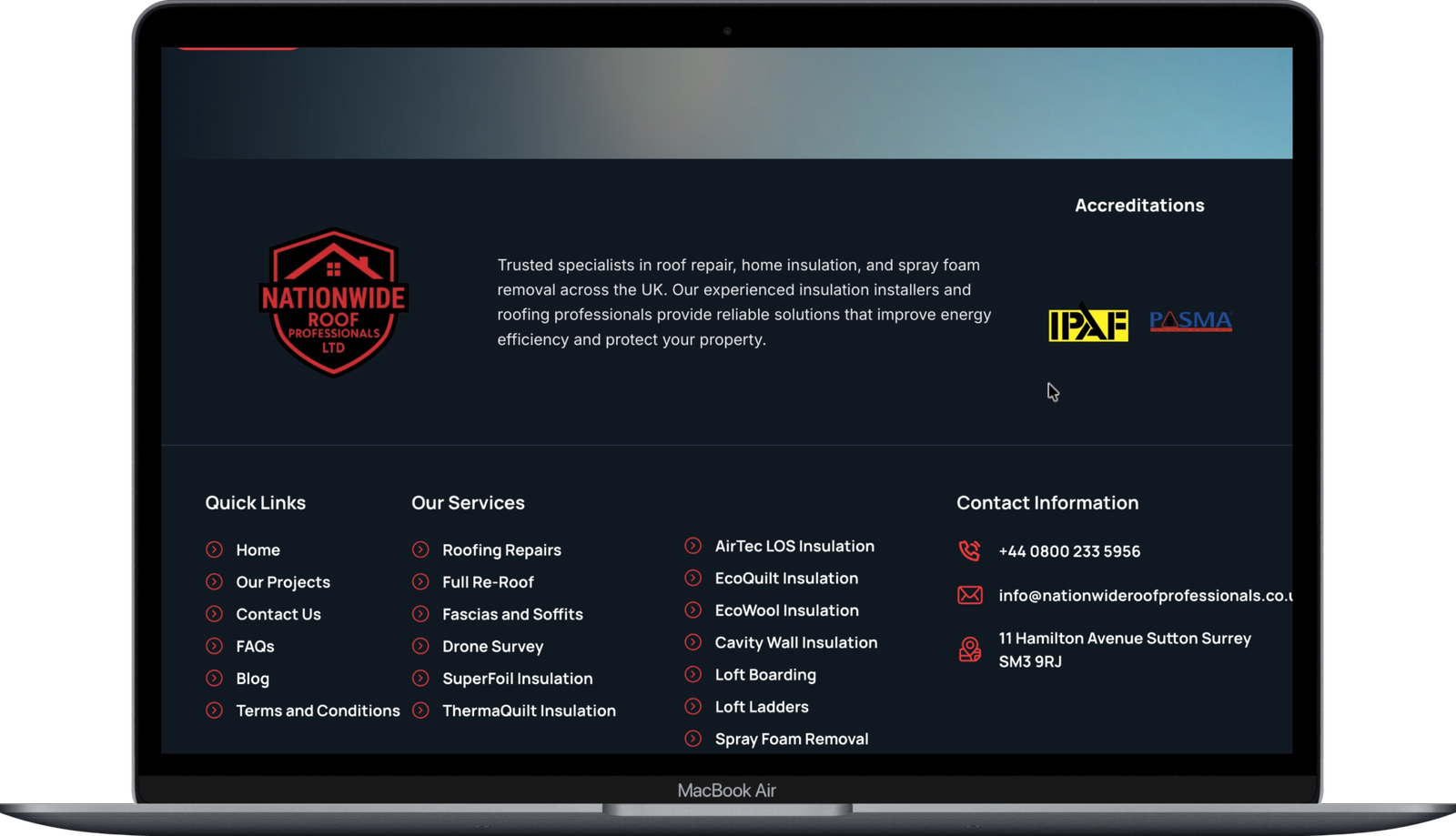1456x836 pixels.
Task: Open Terms and Conditions link
Action: [x=318, y=710]
